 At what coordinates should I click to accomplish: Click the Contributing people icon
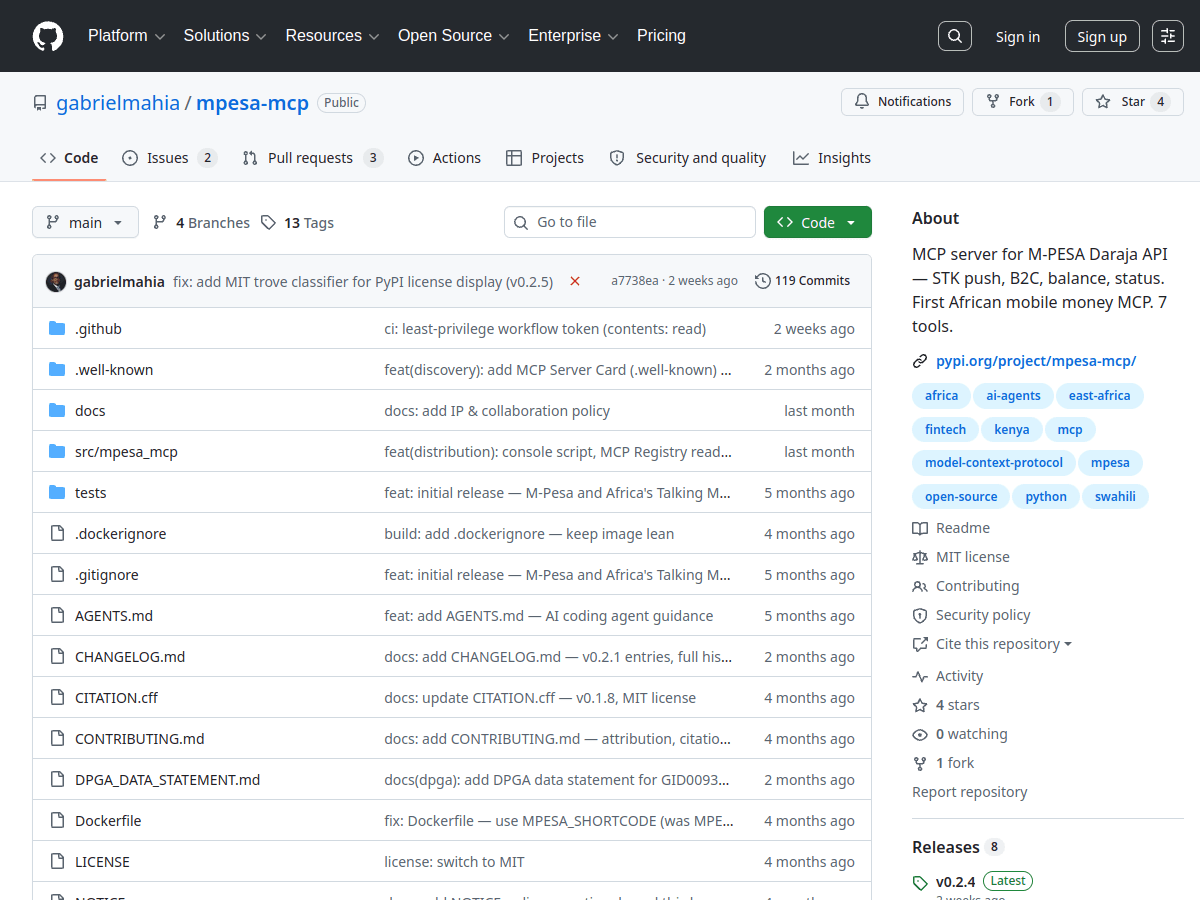(x=920, y=586)
